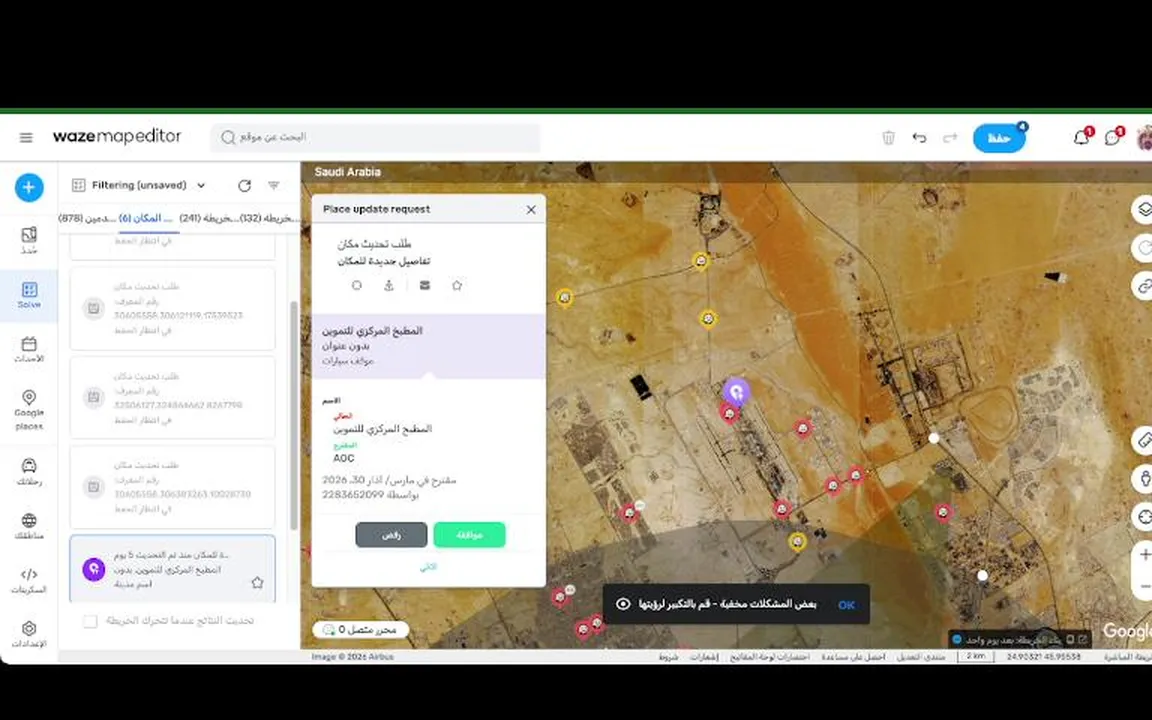Click the eye icon in hidden issues toast
The width and height of the screenshot is (1152, 720).
pos(623,604)
